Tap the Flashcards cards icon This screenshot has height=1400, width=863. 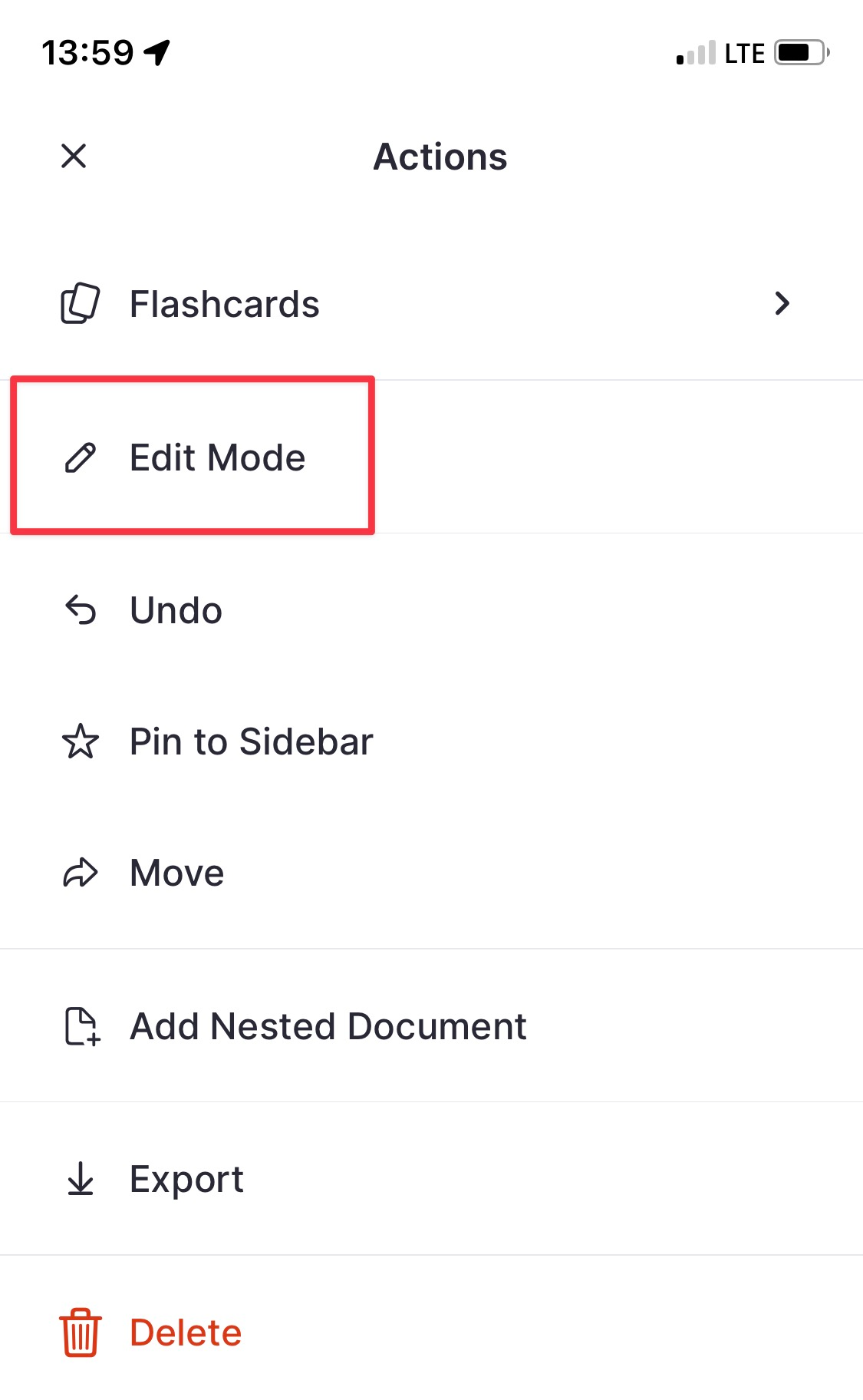pos(80,304)
